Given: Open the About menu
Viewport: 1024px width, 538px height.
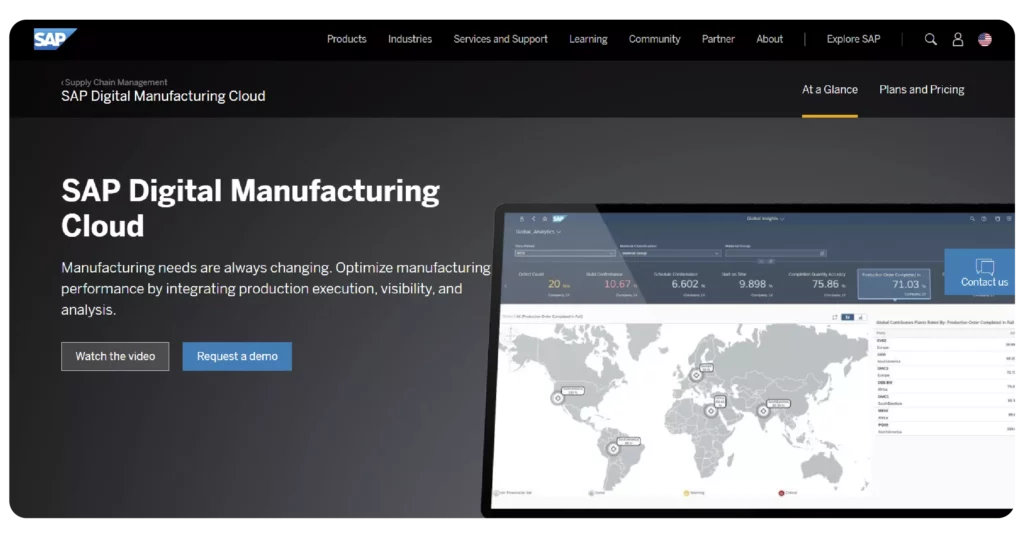Looking at the screenshot, I should coord(769,39).
